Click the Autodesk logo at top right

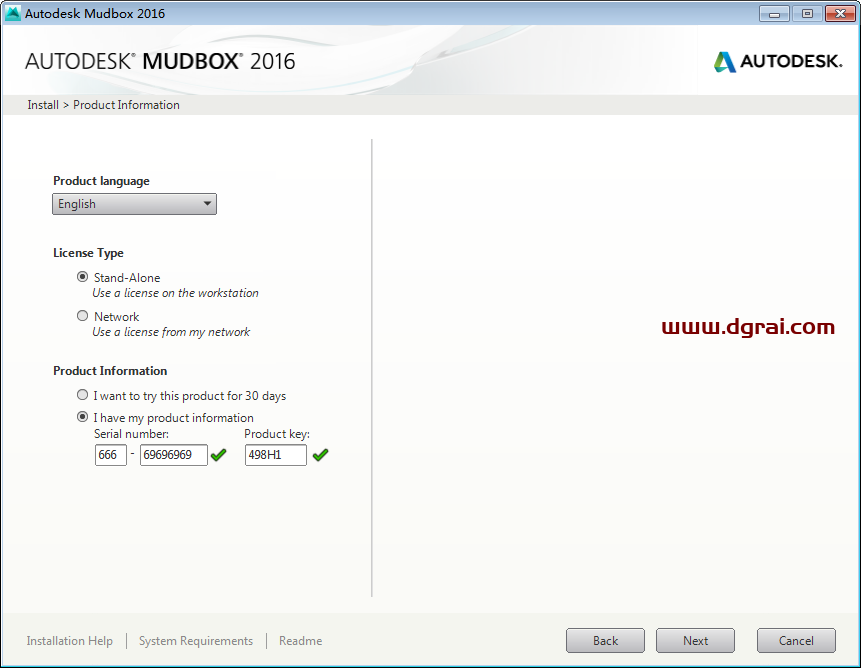778,61
